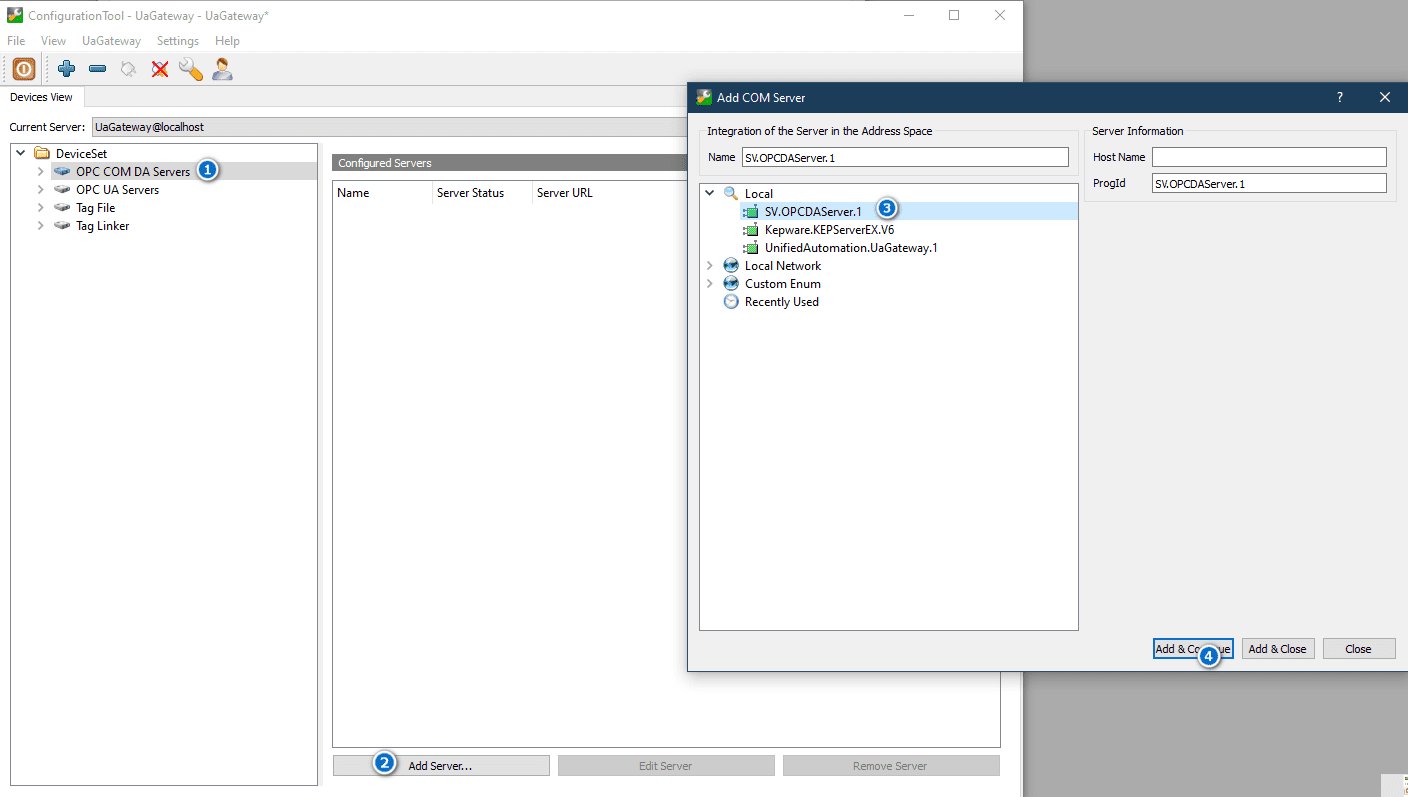Click the Server Status column header

(482, 193)
